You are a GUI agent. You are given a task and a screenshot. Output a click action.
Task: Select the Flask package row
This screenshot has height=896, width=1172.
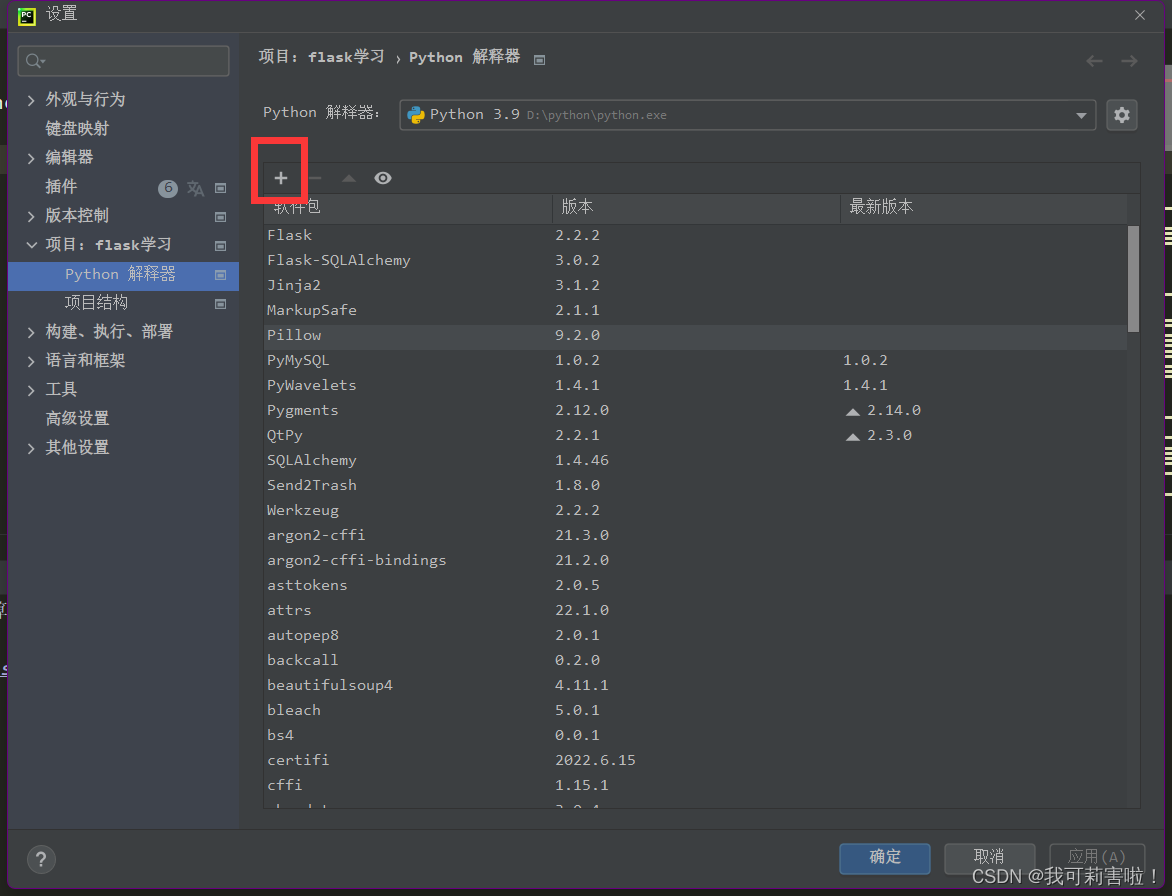[x=696, y=235]
